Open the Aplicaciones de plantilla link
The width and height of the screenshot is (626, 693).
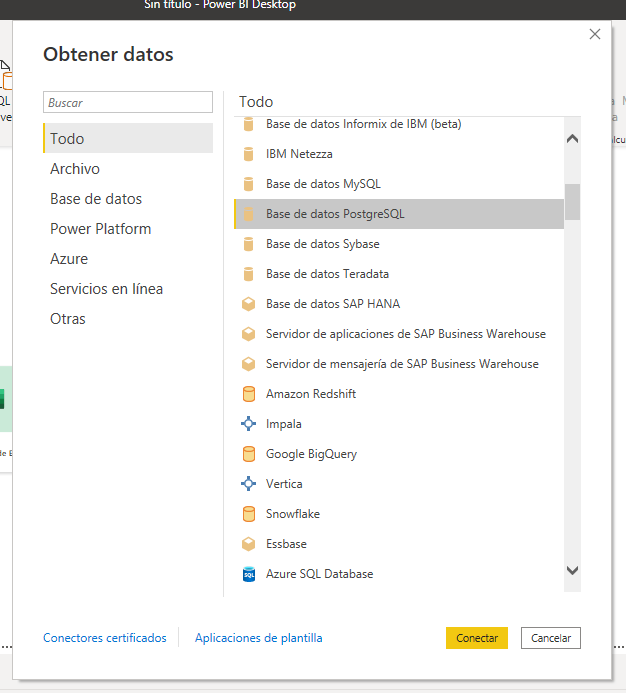[x=259, y=638]
